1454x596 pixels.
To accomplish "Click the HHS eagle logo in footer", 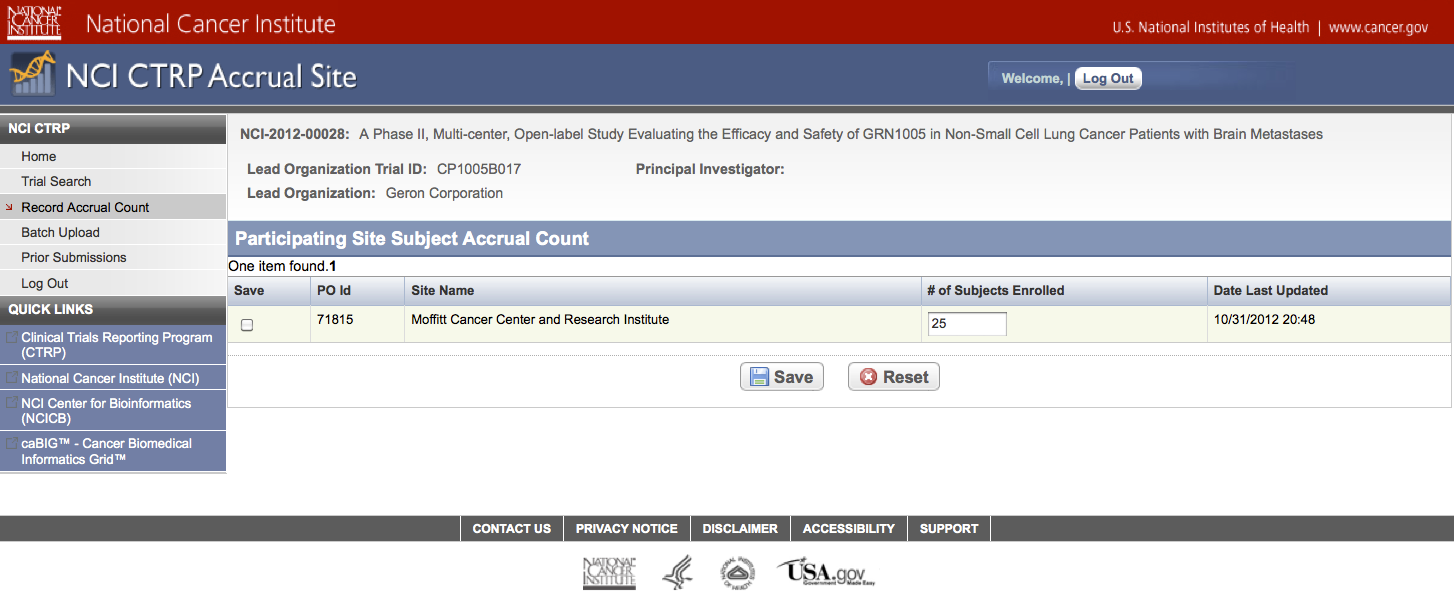I will [x=677, y=572].
